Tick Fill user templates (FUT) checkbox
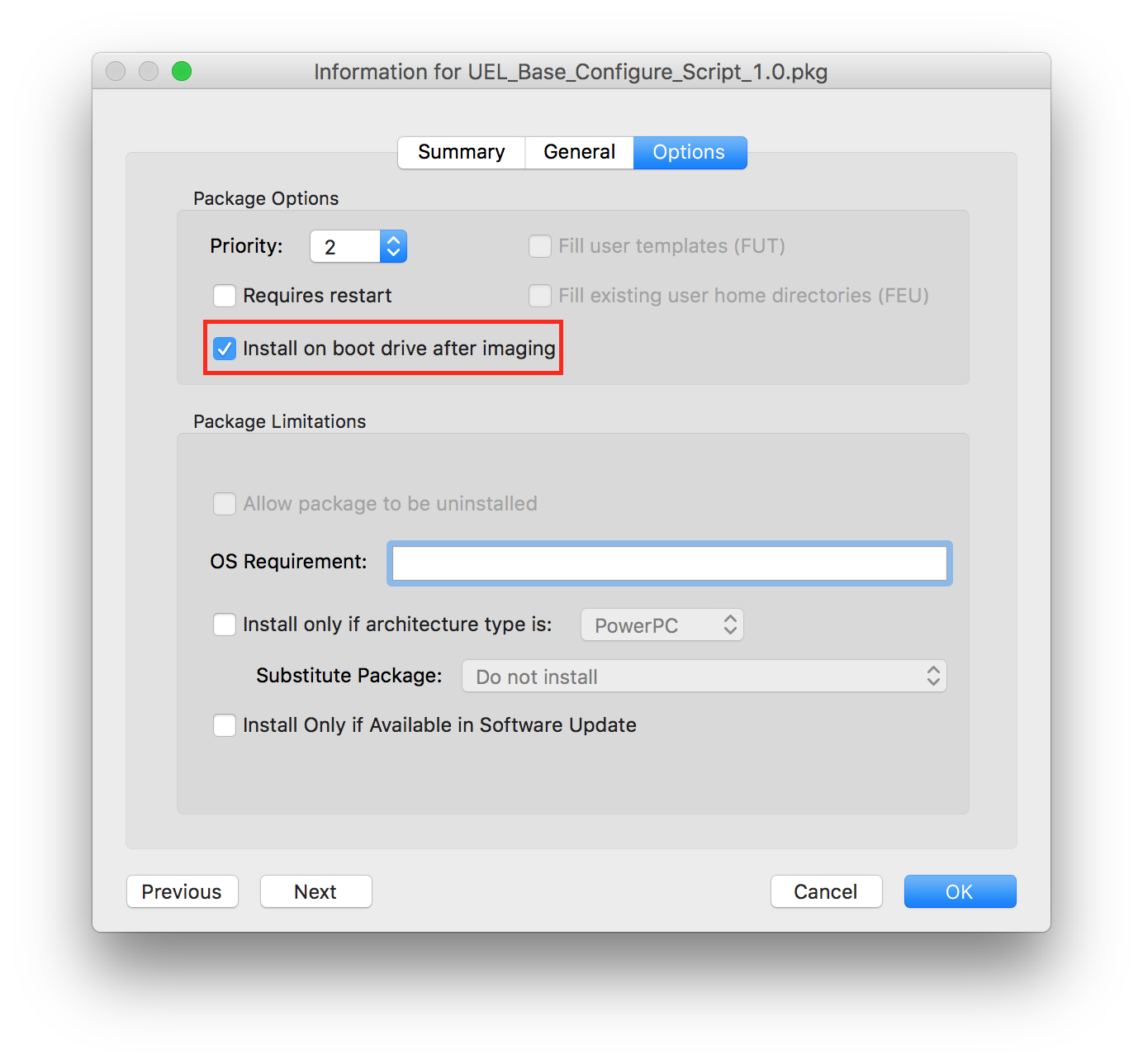 tap(540, 246)
